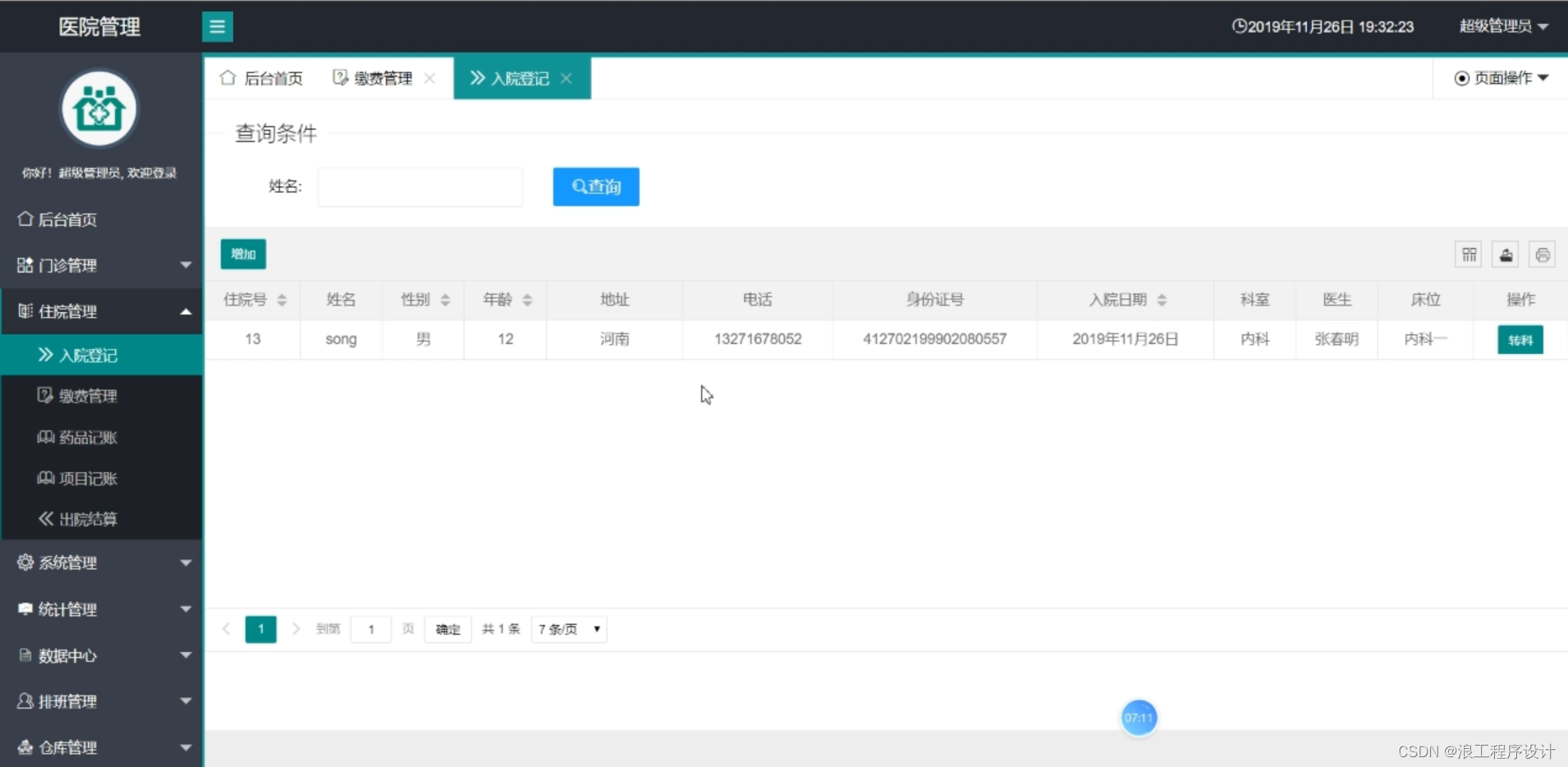Click the patient name song cell
The width and height of the screenshot is (1568, 767).
(341, 339)
